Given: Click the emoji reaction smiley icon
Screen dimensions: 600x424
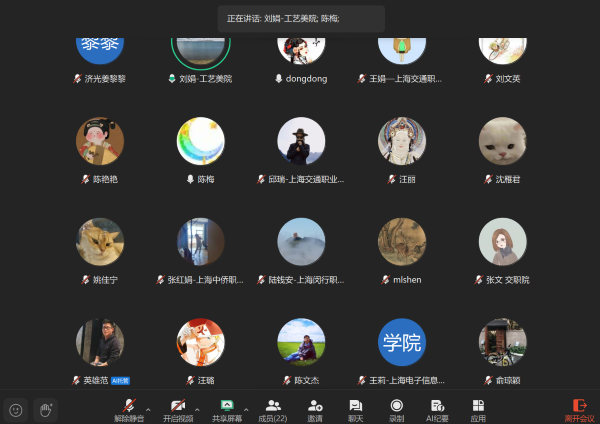Looking at the screenshot, I should point(16,409).
